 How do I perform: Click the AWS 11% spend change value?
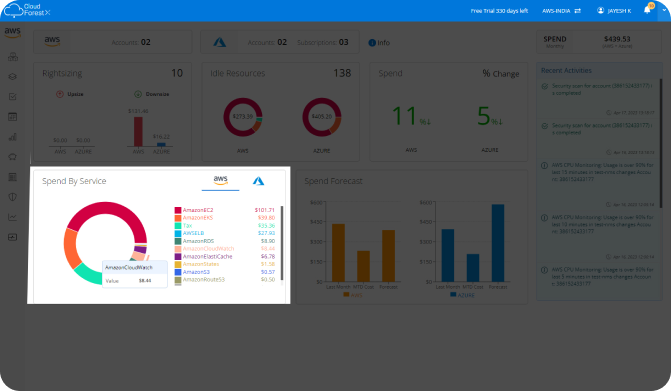point(411,116)
